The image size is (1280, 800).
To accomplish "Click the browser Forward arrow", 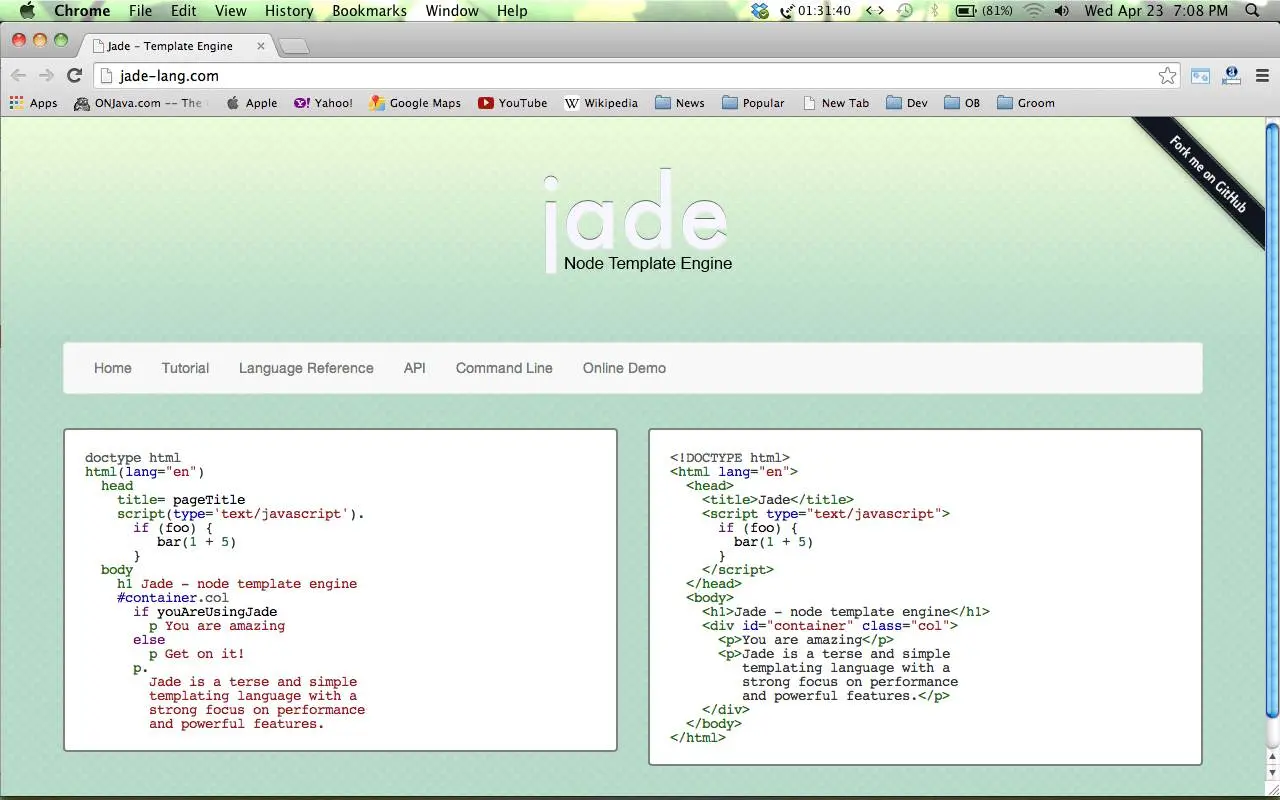I will [x=46, y=75].
